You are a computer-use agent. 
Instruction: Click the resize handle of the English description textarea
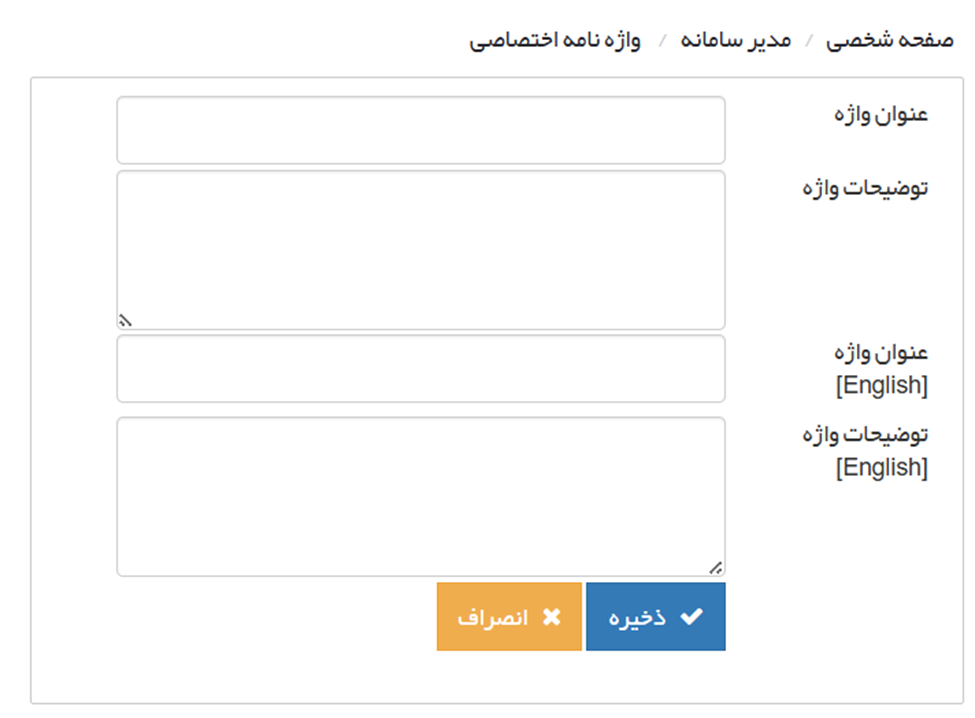coord(716,567)
